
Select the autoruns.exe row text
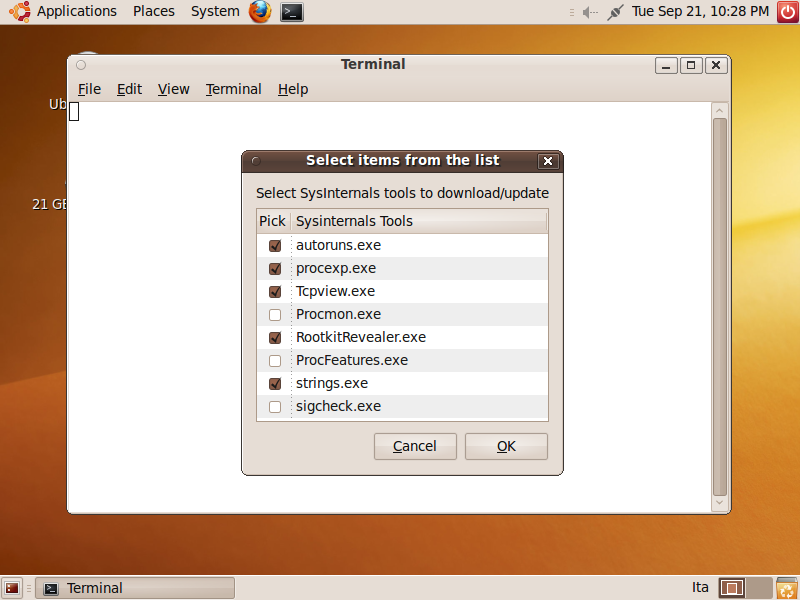coord(338,245)
